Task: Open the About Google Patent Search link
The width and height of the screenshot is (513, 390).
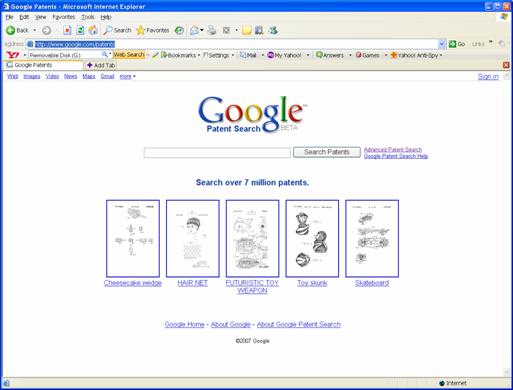Action: pyautogui.click(x=299, y=324)
